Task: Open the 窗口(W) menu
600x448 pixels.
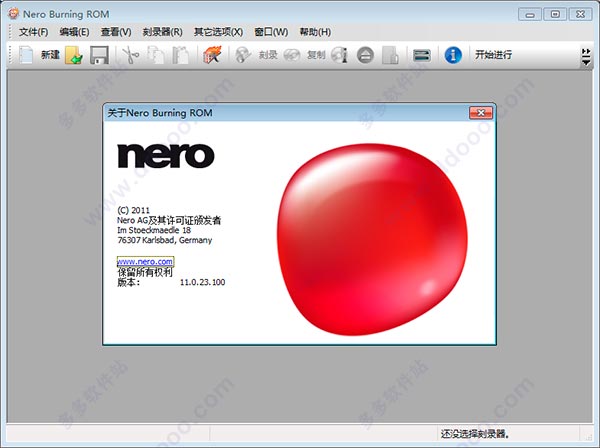Action: 271,32
